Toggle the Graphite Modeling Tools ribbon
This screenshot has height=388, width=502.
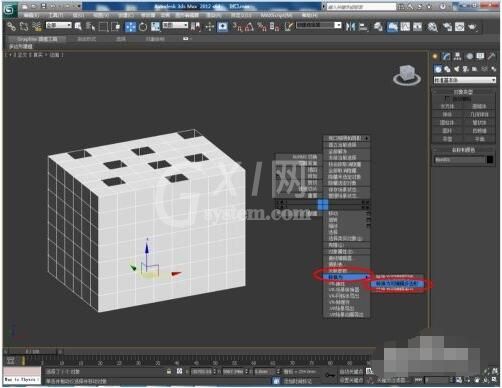pyautogui.click(x=392, y=27)
